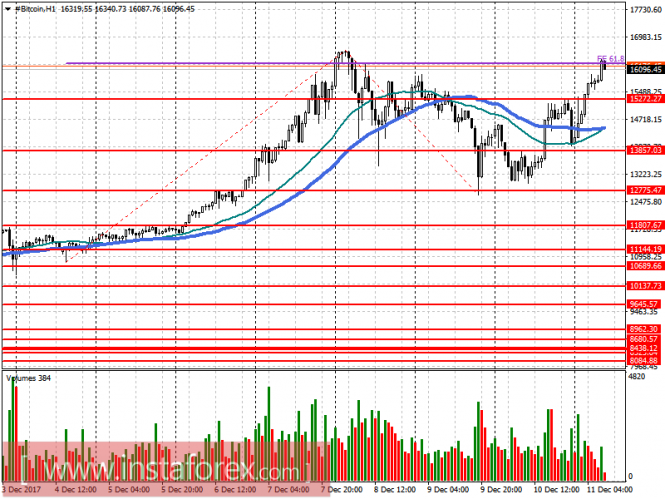Select the 8962.30 price level label
This screenshot has width=665, height=499.
click(x=643, y=328)
